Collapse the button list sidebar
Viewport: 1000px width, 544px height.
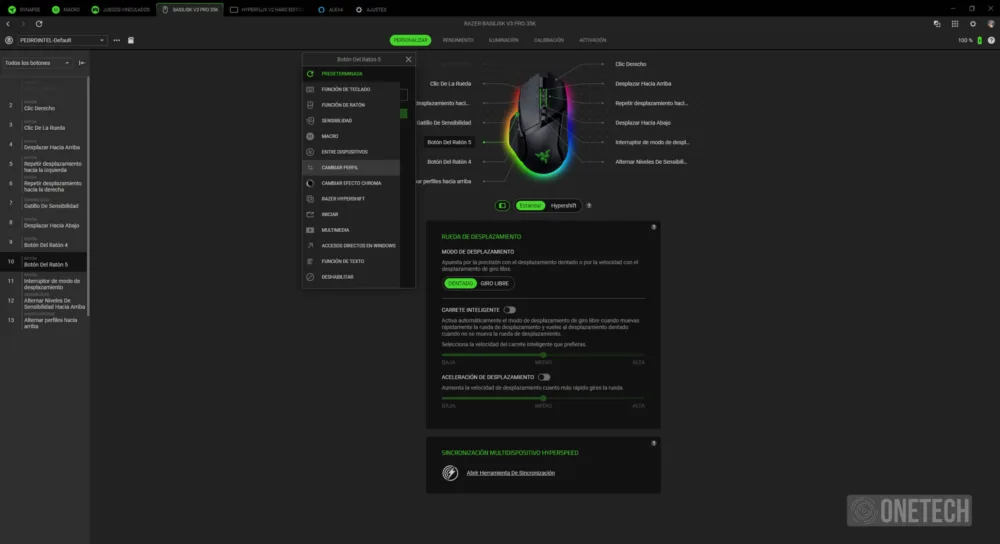(82, 63)
